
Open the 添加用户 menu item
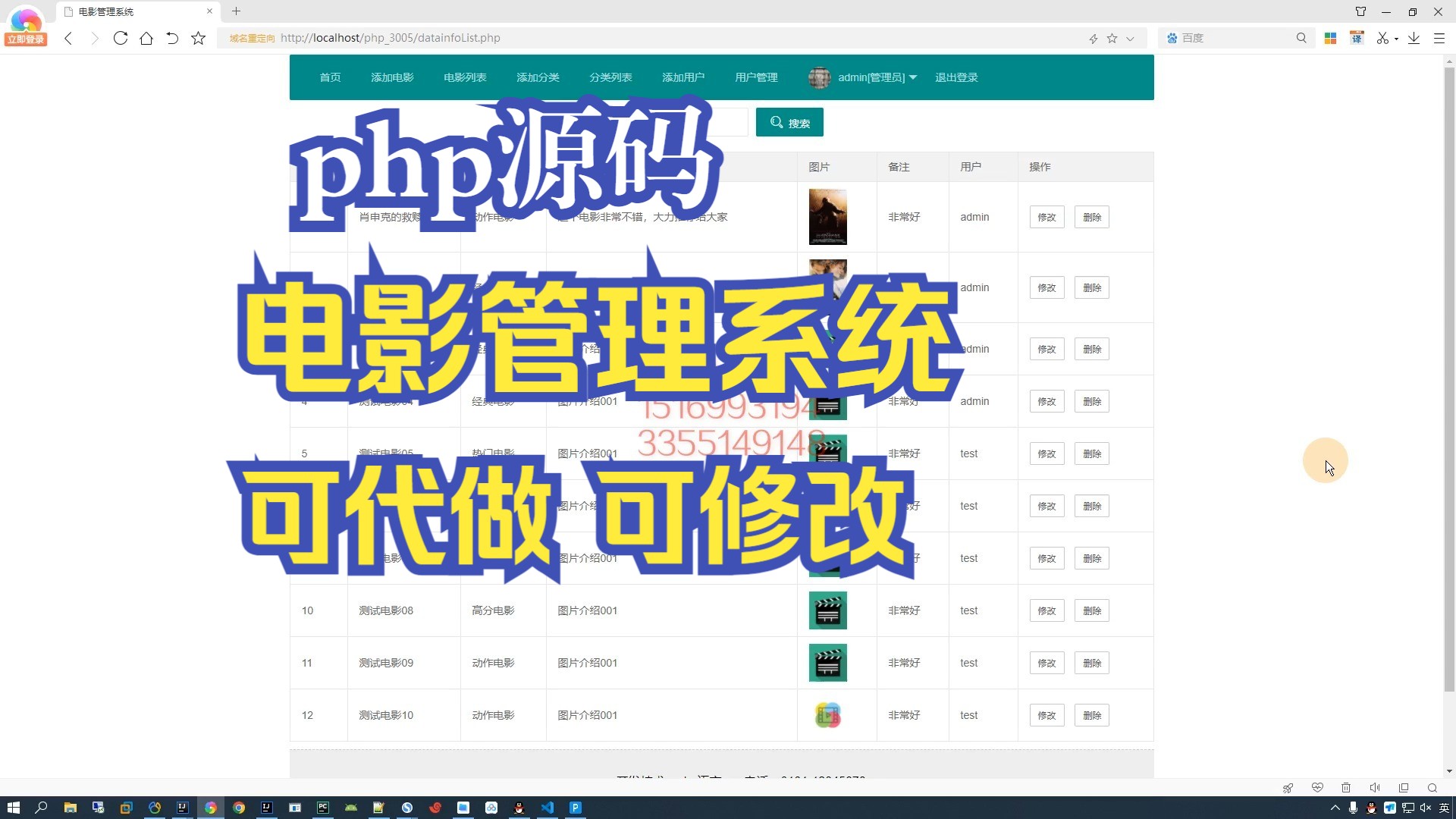(x=683, y=77)
